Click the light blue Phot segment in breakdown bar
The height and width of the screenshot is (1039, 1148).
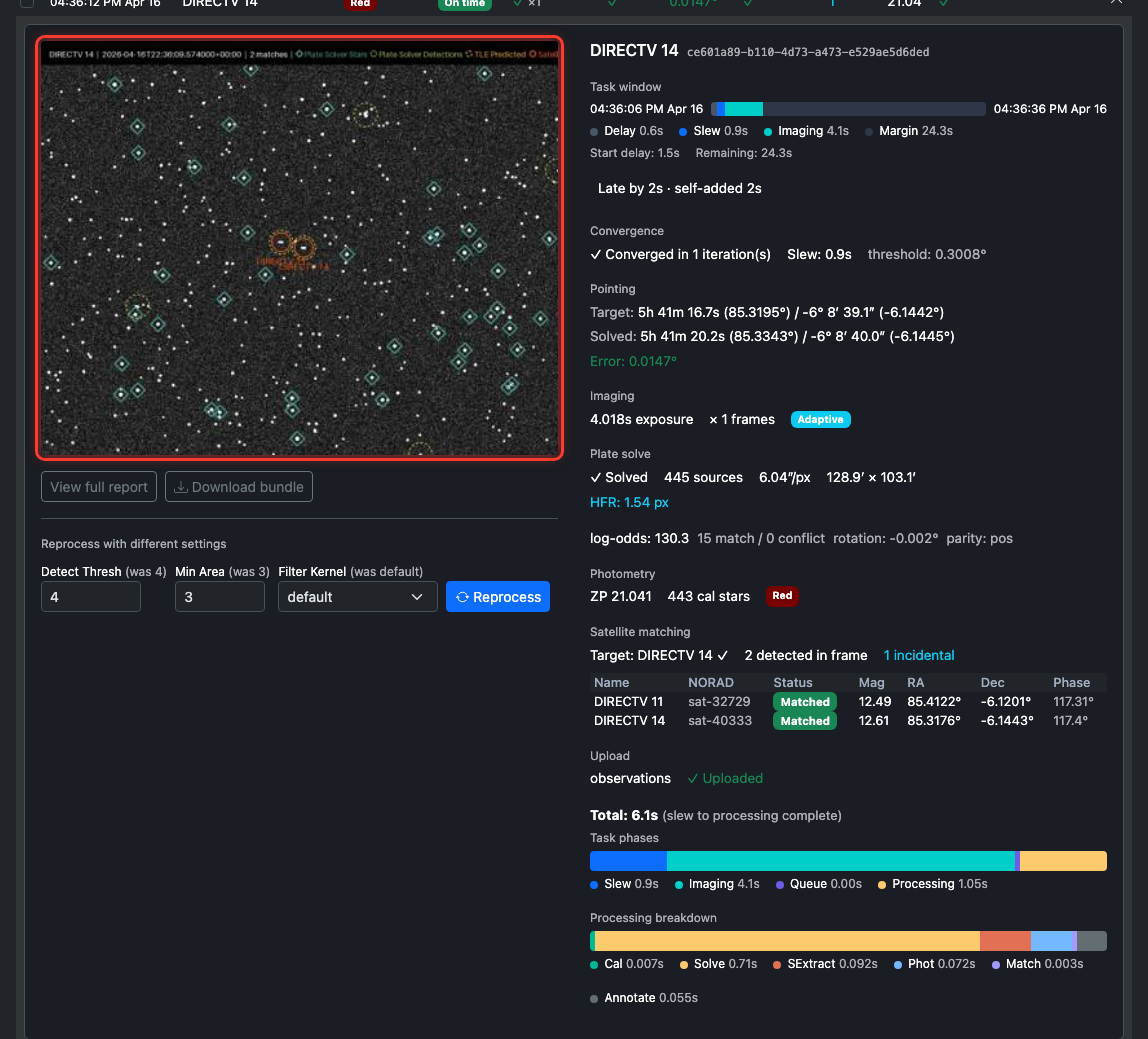click(x=1051, y=941)
